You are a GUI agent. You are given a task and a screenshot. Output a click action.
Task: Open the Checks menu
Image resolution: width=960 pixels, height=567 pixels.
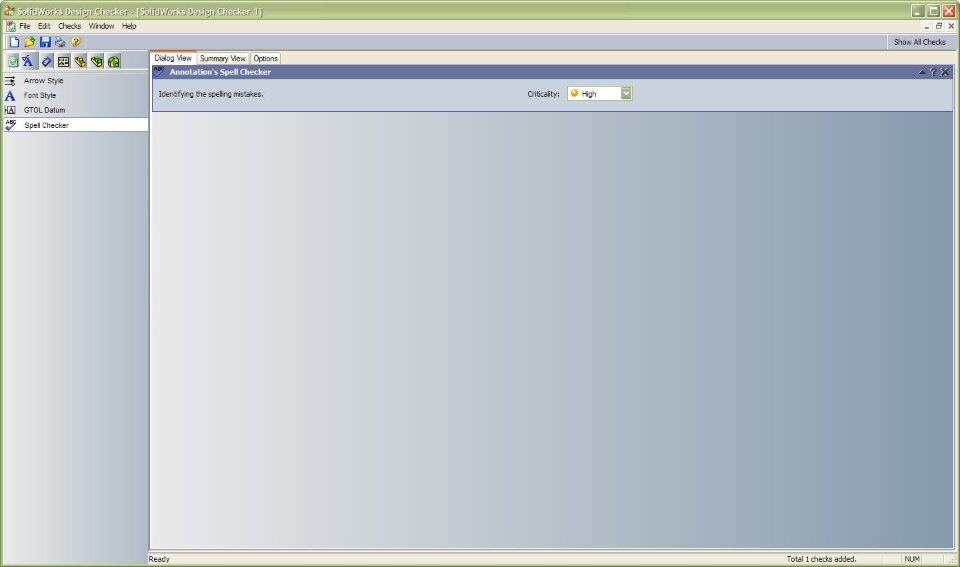(x=69, y=26)
